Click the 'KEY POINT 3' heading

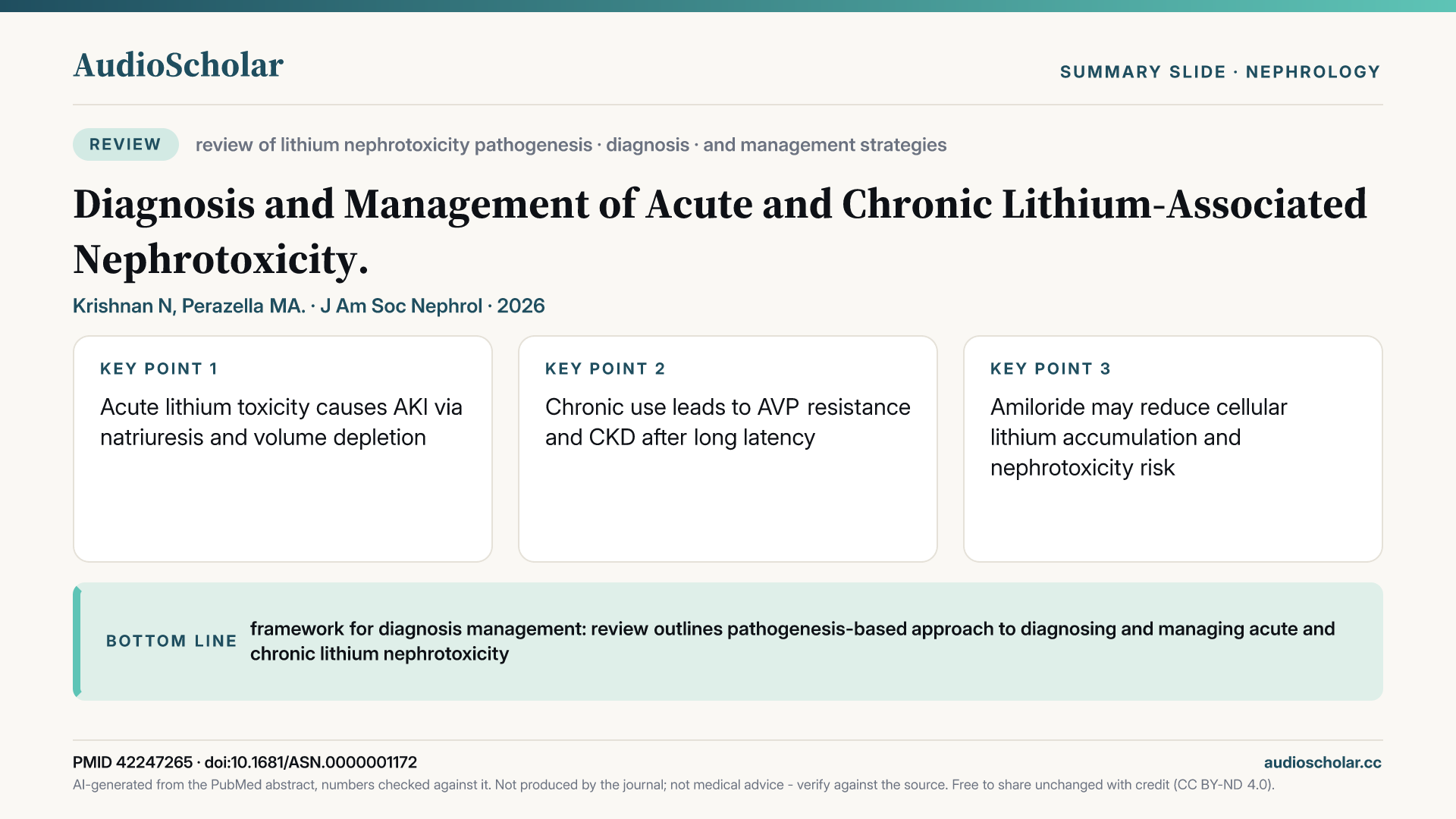[x=1050, y=369]
